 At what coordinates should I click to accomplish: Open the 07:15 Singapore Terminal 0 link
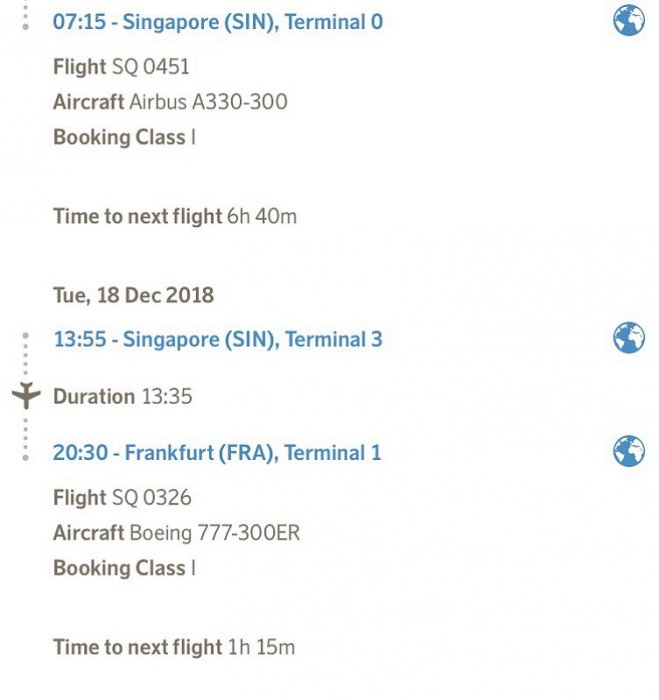click(x=217, y=21)
